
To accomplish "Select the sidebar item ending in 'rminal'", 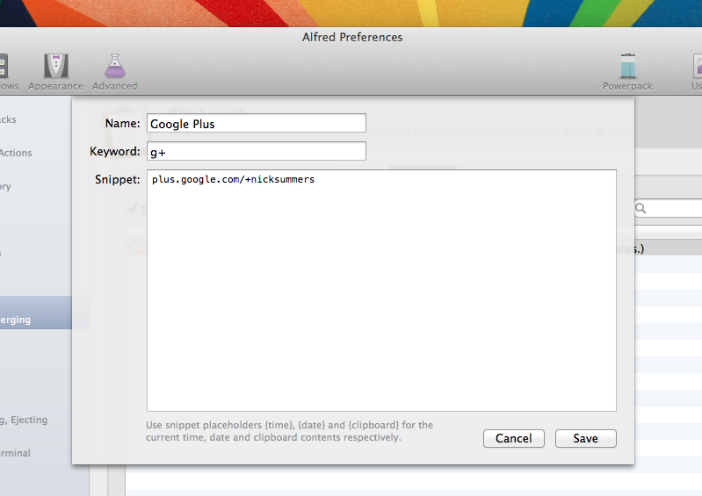I will [x=16, y=453].
